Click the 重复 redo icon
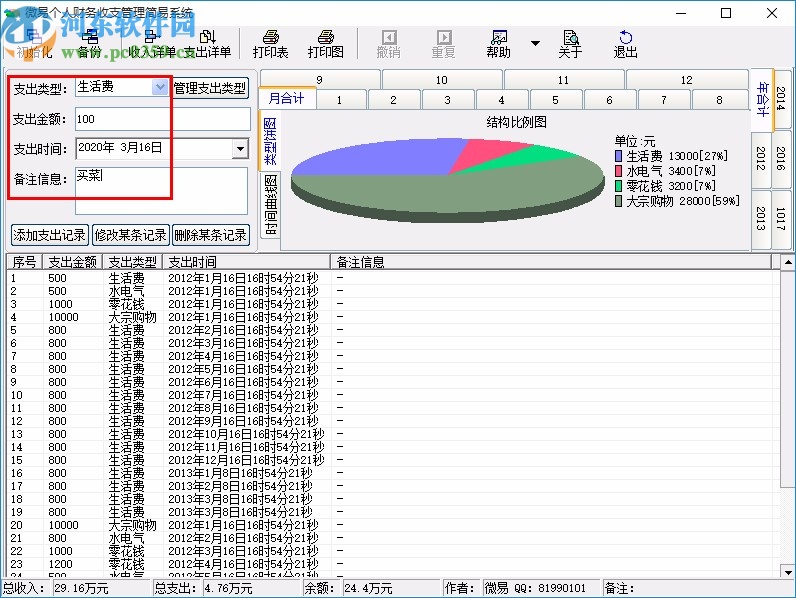This screenshot has width=796, height=598. coord(444,43)
